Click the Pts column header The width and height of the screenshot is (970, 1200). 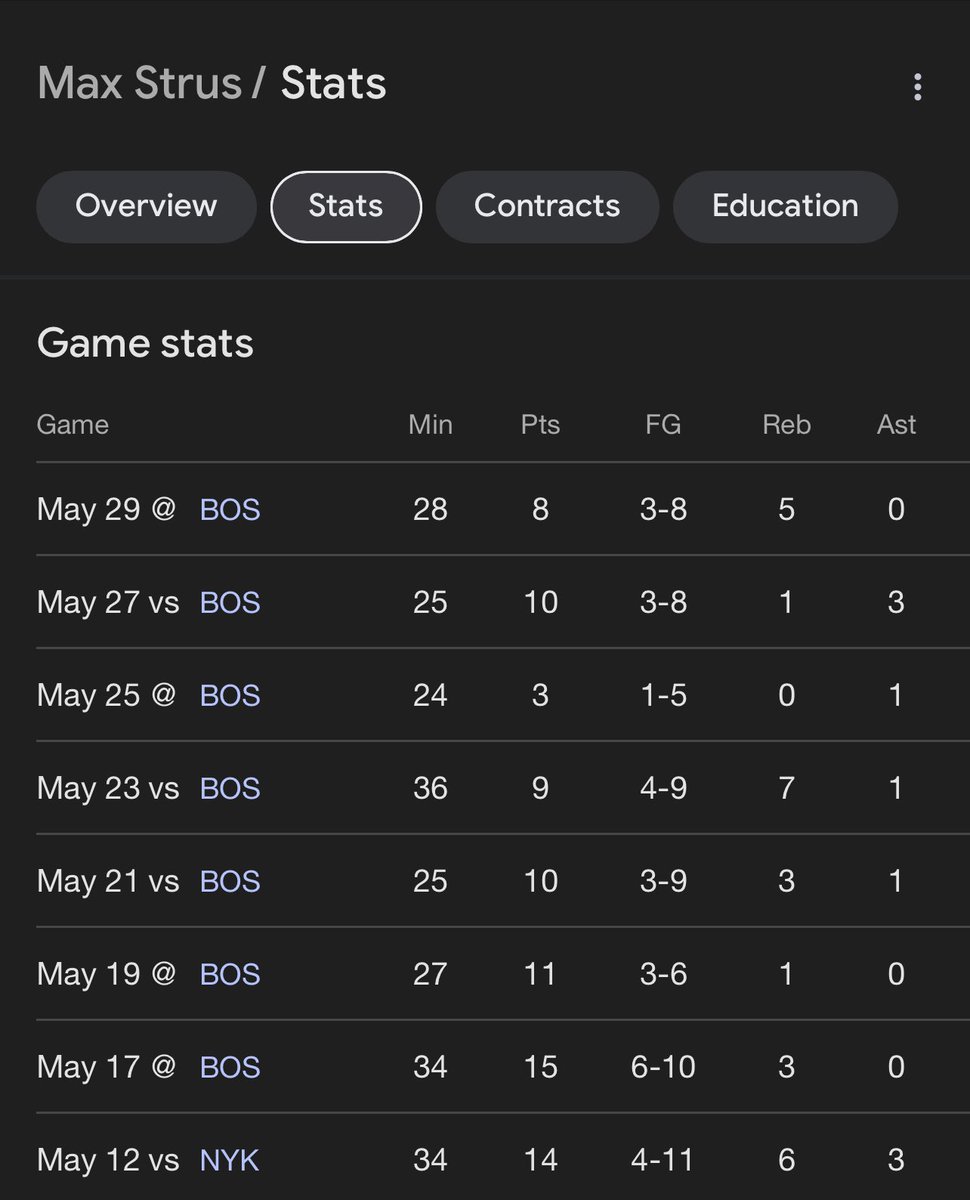(540, 425)
